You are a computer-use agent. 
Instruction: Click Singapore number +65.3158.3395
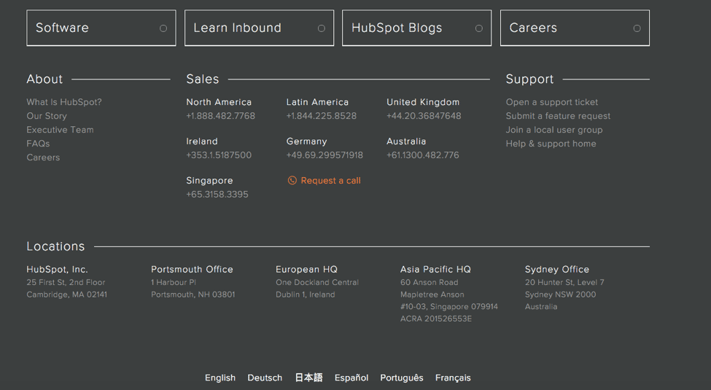point(217,195)
